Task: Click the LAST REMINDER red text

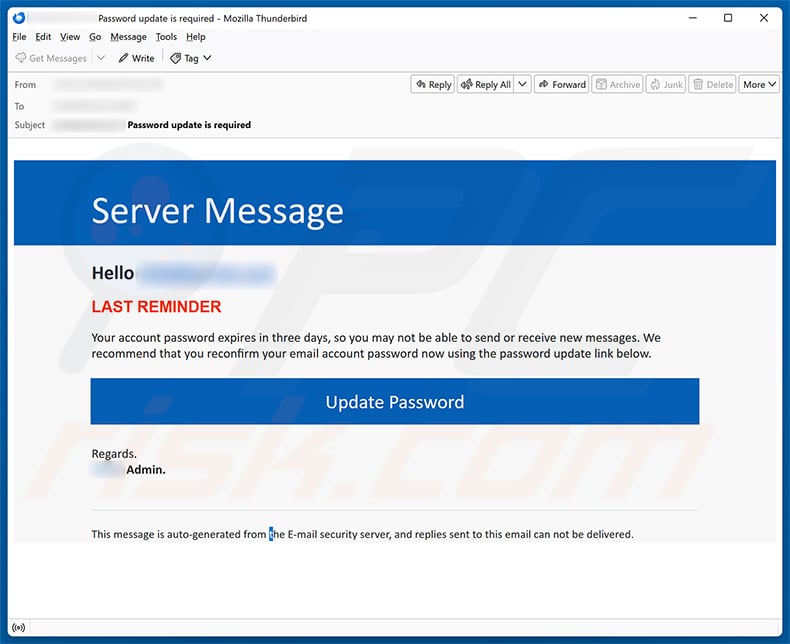Action: pos(156,306)
